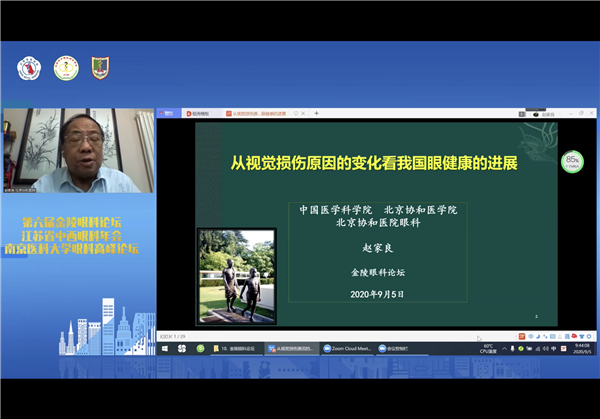
Task: Click the first round logo at top left
Action: click(x=29, y=68)
